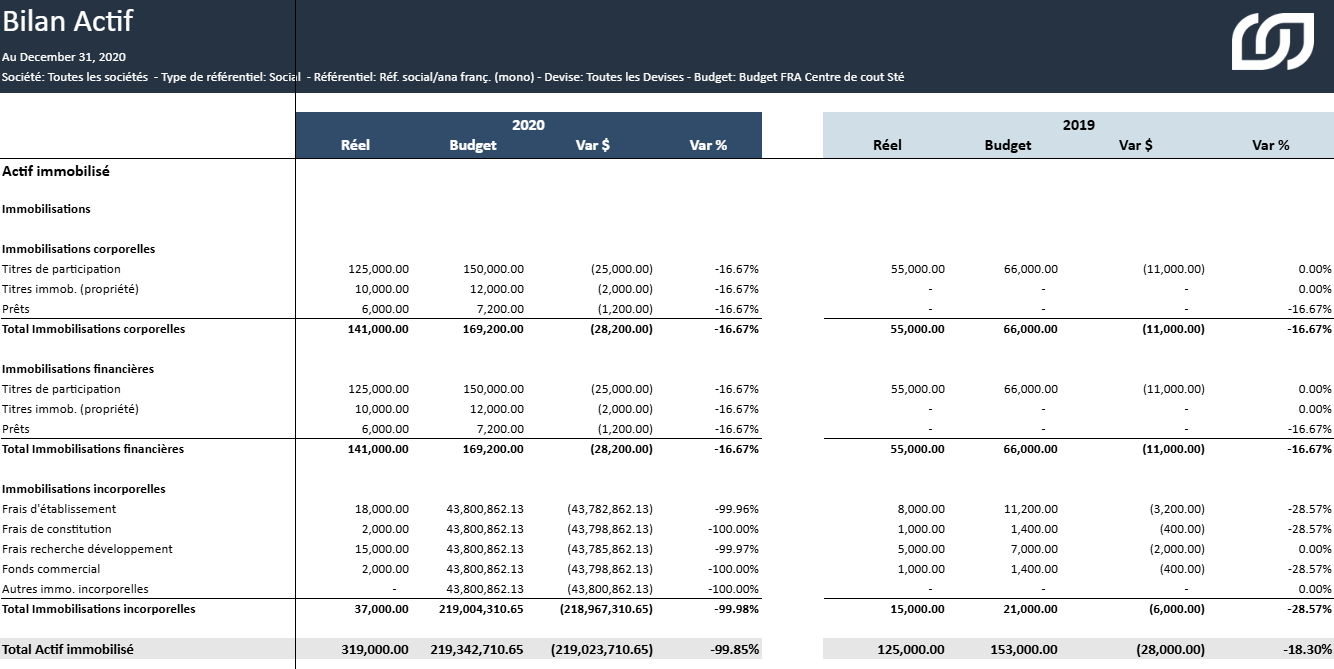Select the "Immobilisations financières" subsection heading

click(x=78, y=369)
